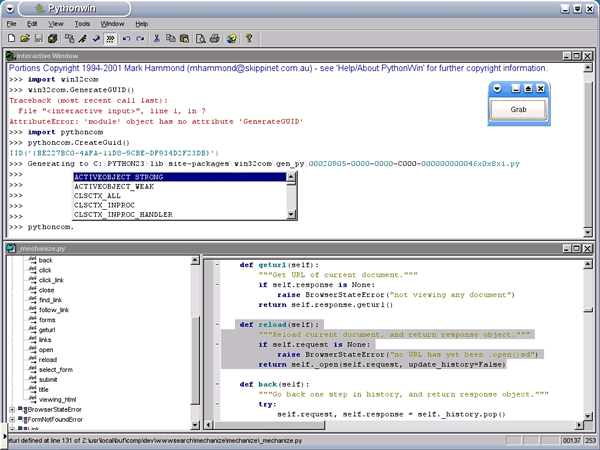Click the Grab button

click(x=519, y=110)
